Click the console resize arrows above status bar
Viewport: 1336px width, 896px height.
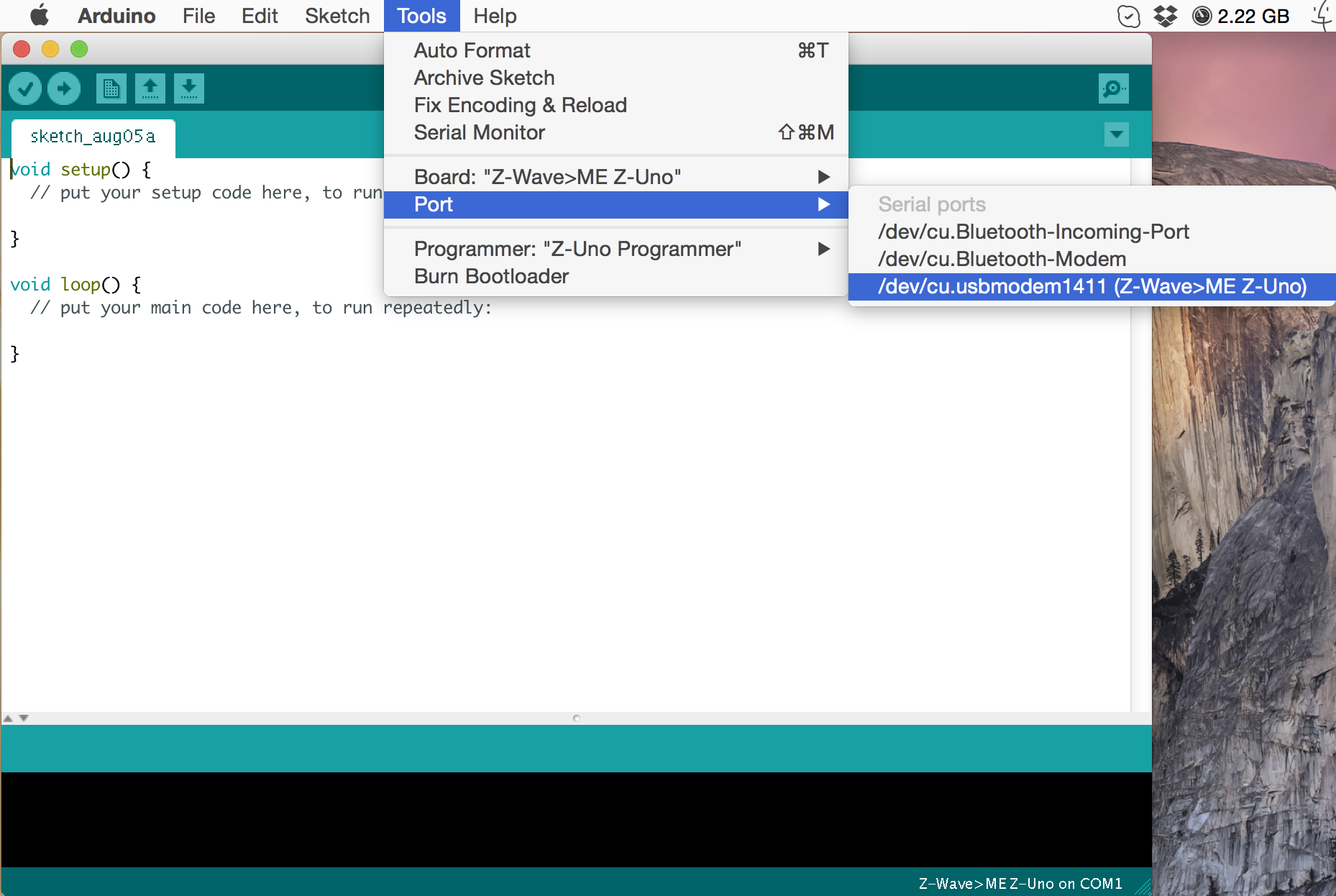click(x=16, y=718)
